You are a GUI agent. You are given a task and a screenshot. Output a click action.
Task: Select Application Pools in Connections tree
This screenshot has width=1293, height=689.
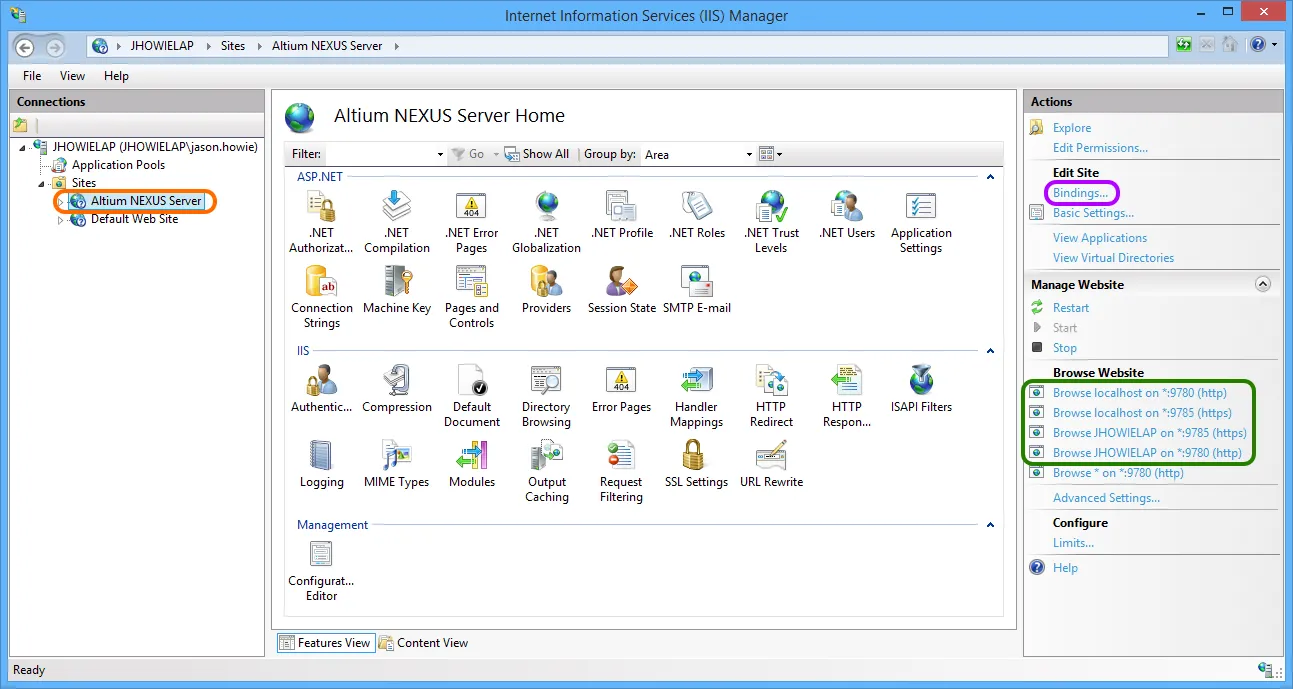118,165
